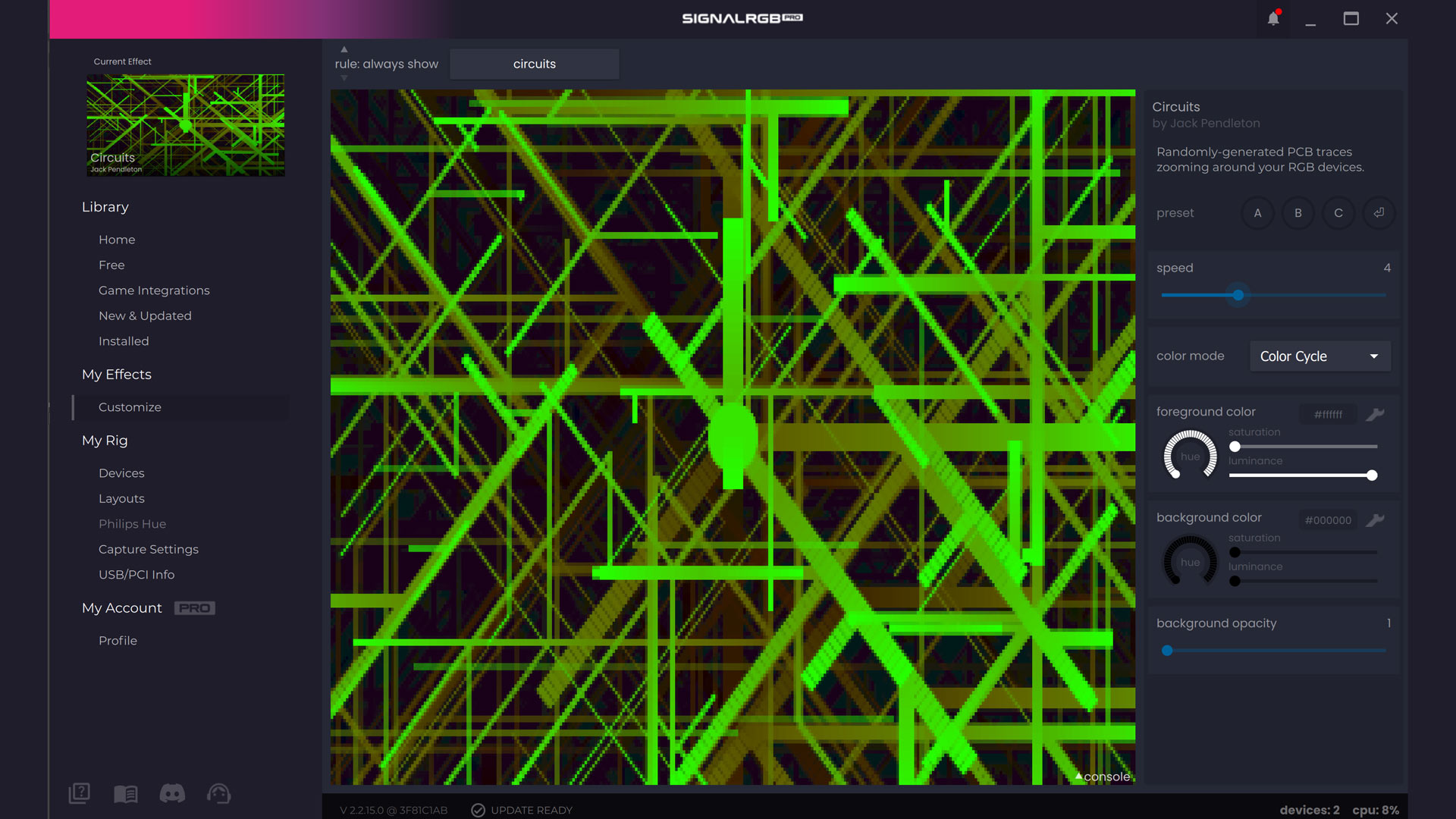Open the support headset icon

tap(219, 793)
